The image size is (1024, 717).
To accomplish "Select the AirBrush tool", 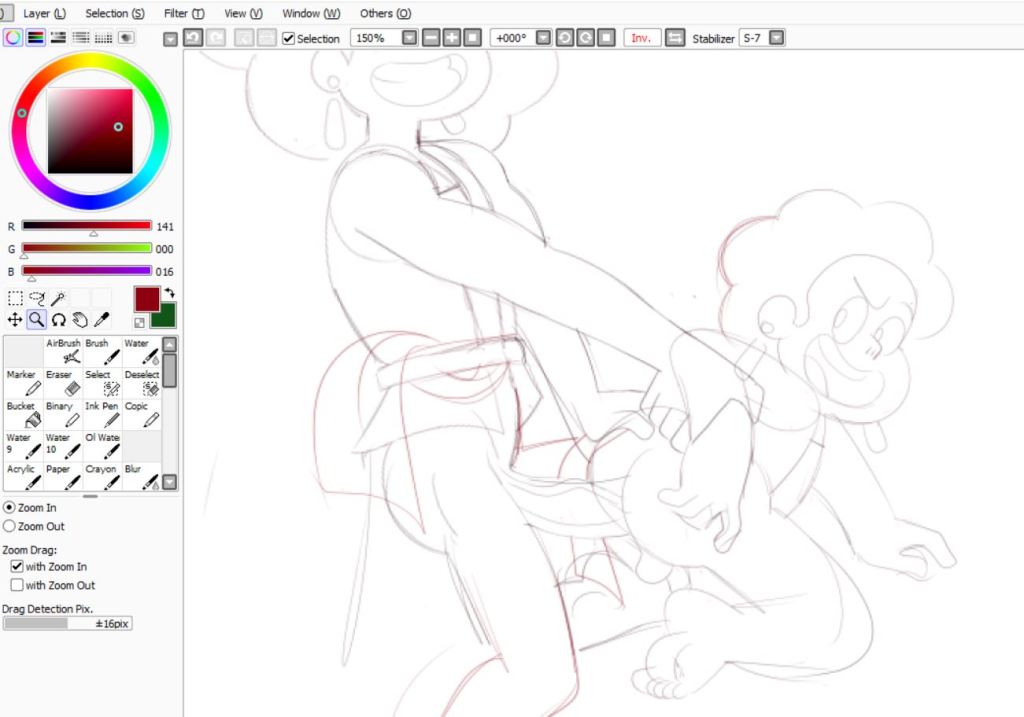I will [65, 351].
